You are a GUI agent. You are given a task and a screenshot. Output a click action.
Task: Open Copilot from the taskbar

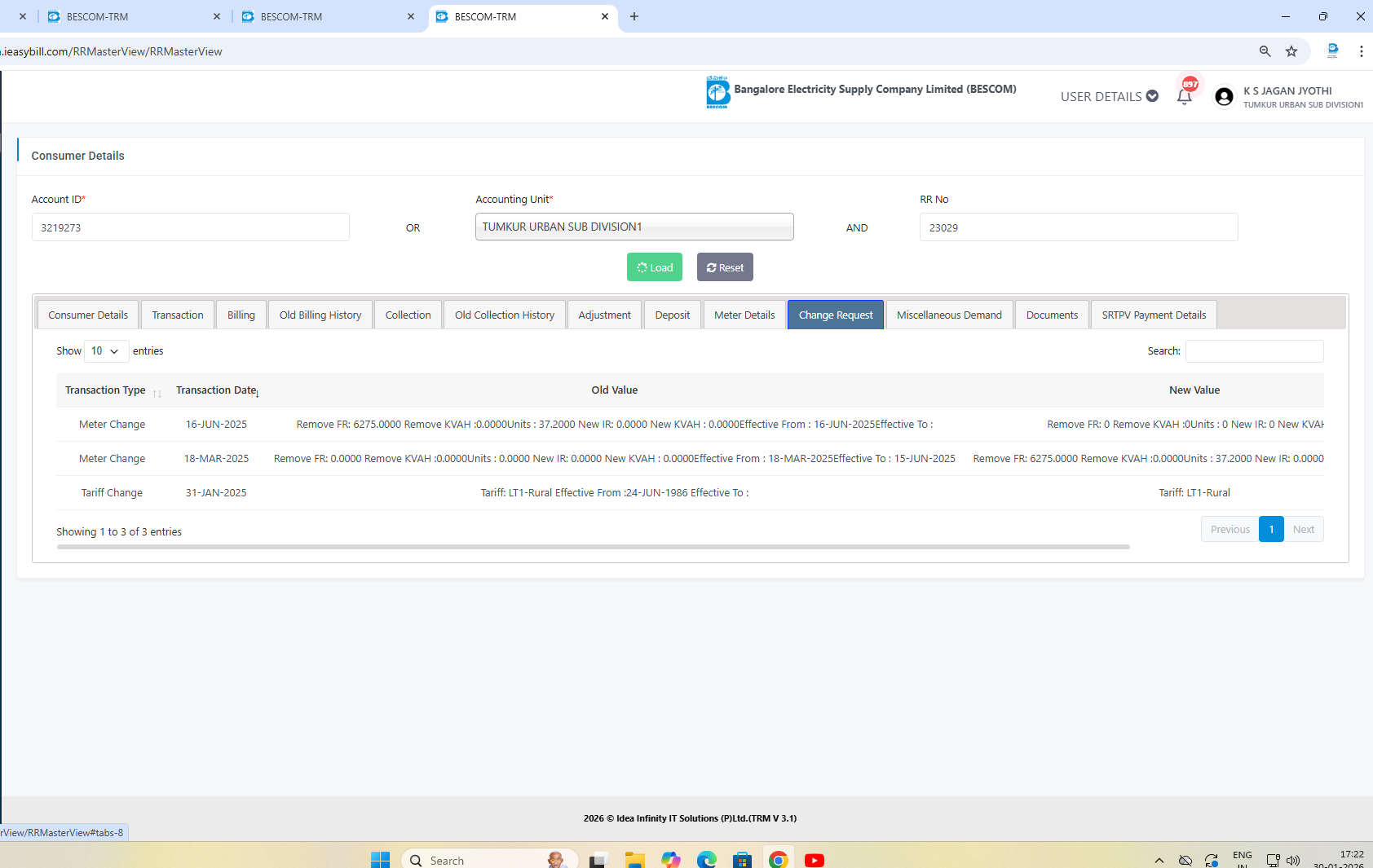670,860
